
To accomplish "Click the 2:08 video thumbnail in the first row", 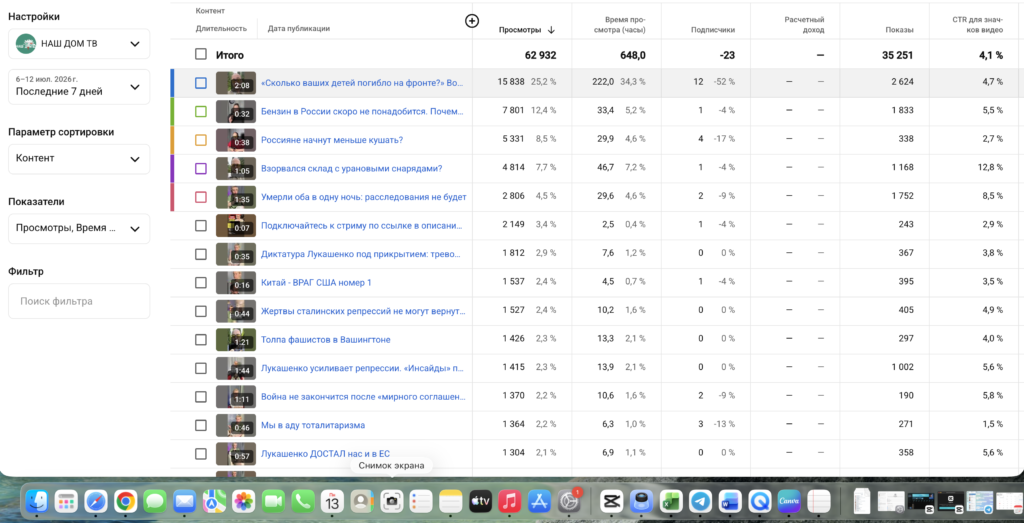I will (235, 83).
